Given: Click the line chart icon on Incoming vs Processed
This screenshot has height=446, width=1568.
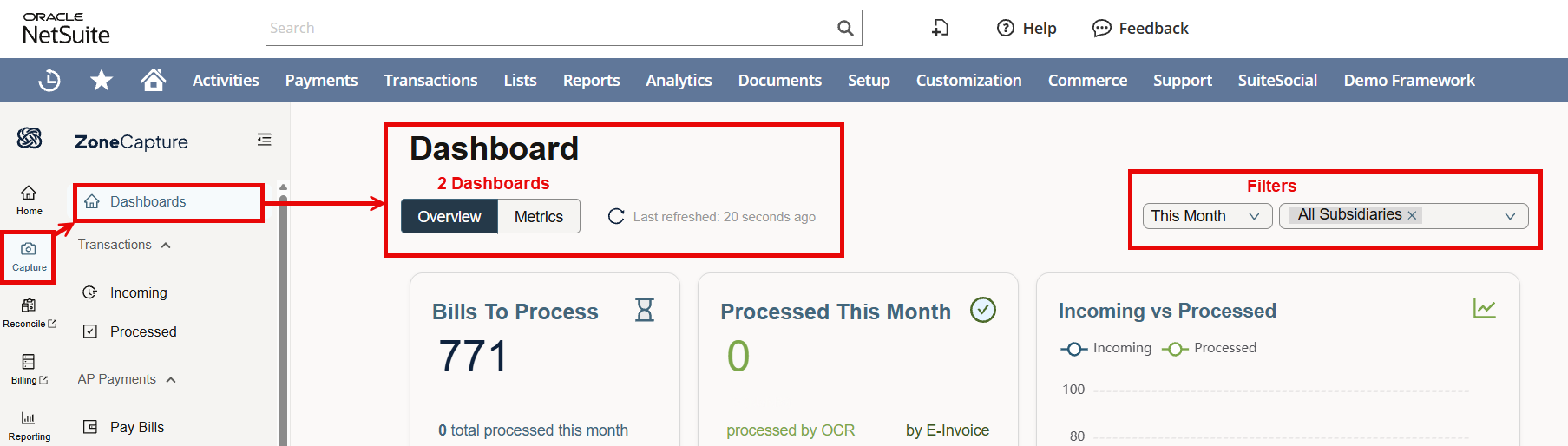Looking at the screenshot, I should 1485,308.
